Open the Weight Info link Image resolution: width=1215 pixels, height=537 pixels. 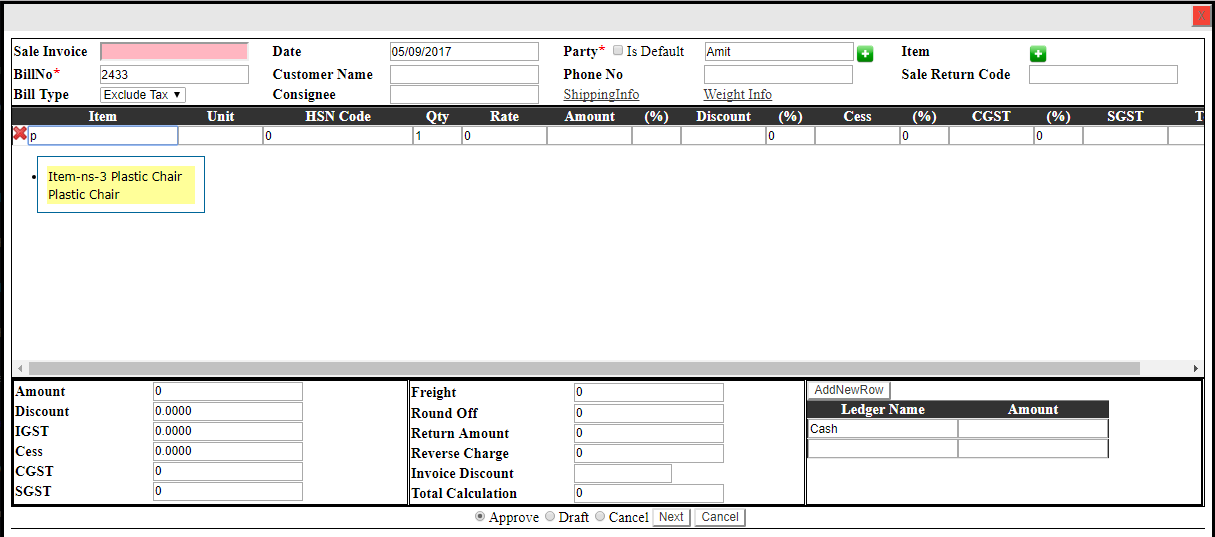737,95
